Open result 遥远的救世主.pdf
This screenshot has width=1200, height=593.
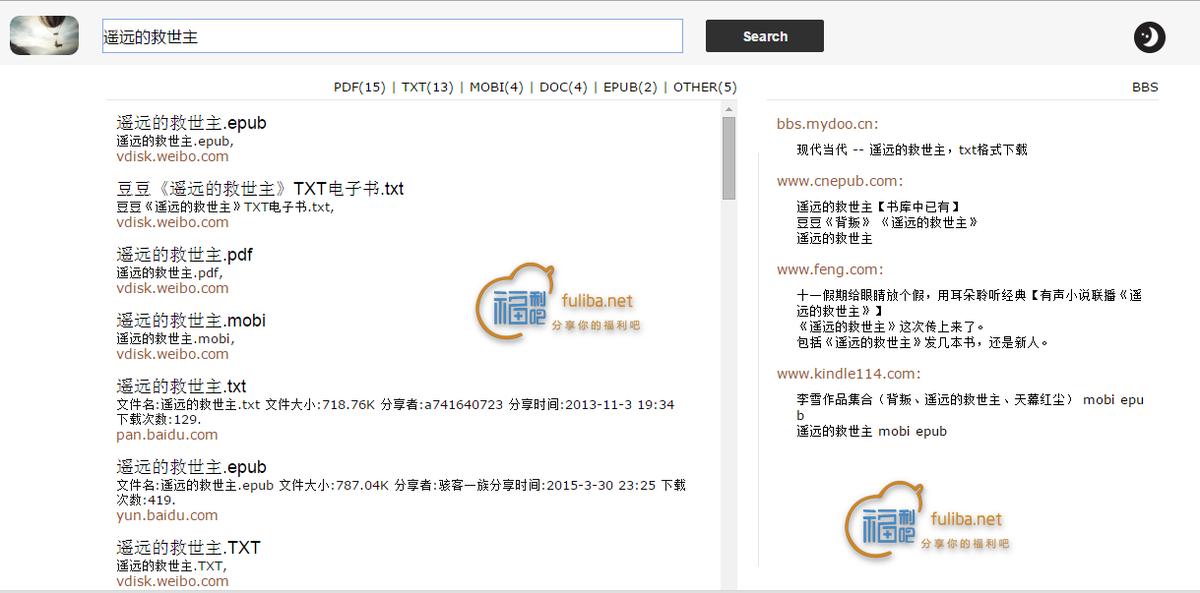click(x=184, y=255)
